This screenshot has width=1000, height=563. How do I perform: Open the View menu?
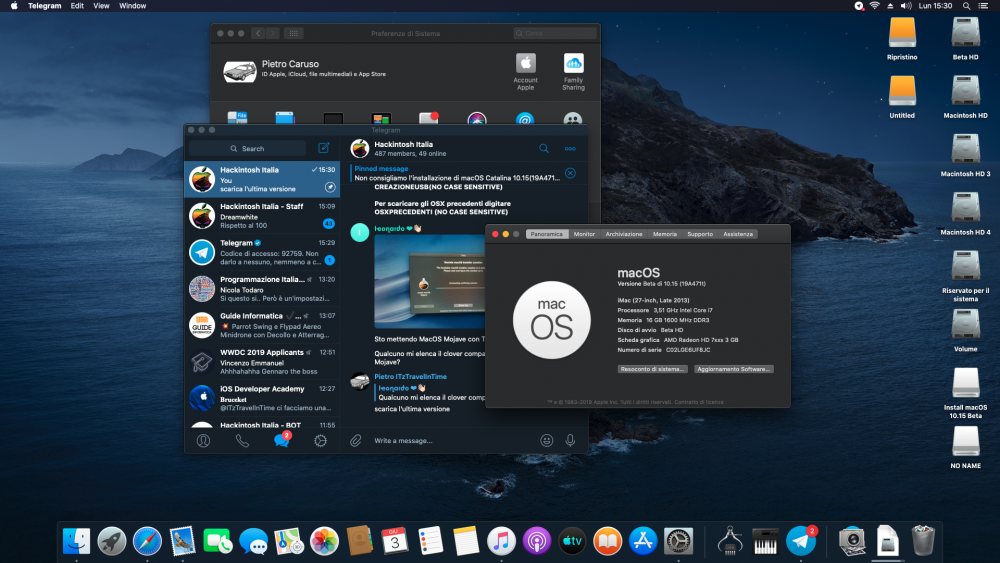click(101, 6)
